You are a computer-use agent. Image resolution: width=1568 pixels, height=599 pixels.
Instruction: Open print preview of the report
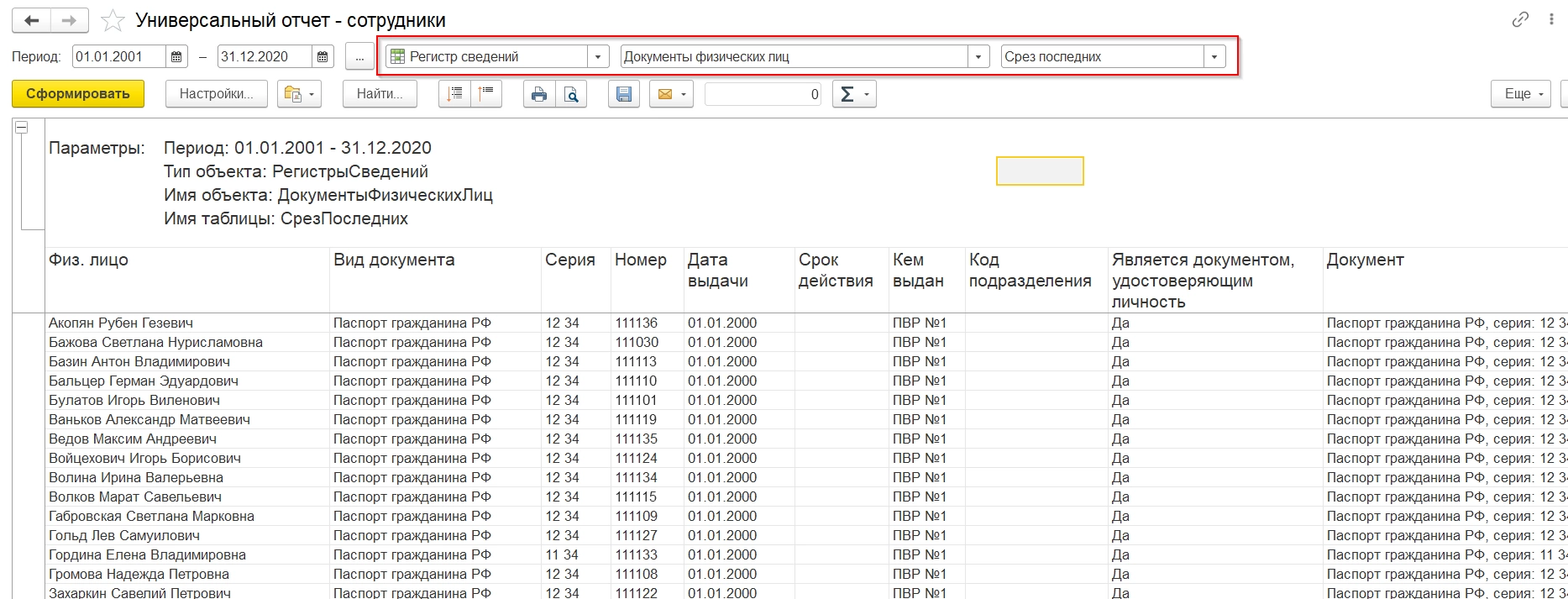pyautogui.click(x=571, y=94)
